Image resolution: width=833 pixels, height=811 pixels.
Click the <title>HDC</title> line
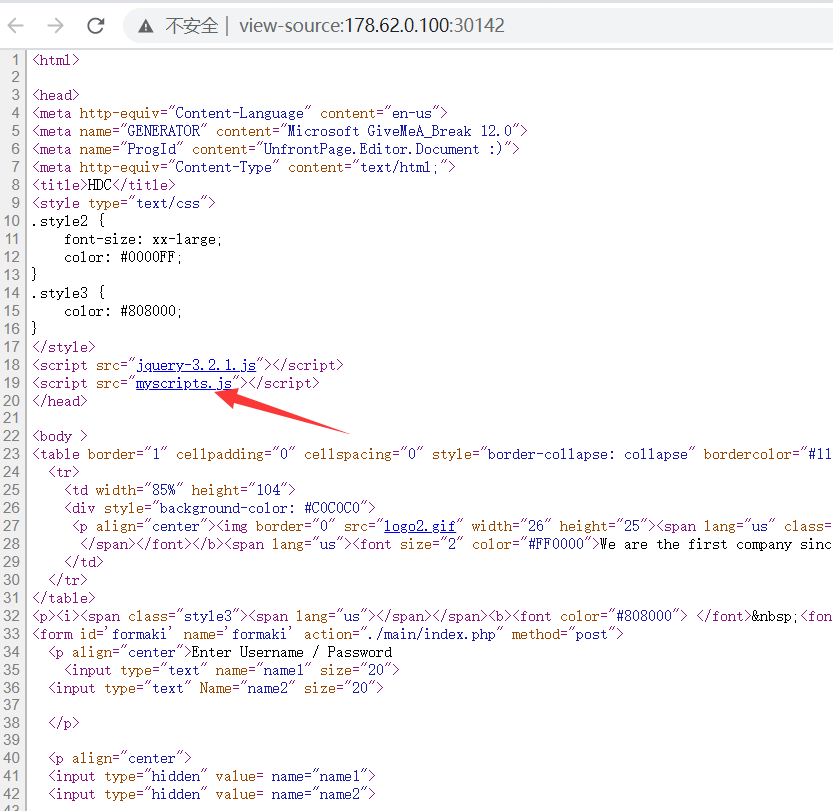click(x=104, y=185)
